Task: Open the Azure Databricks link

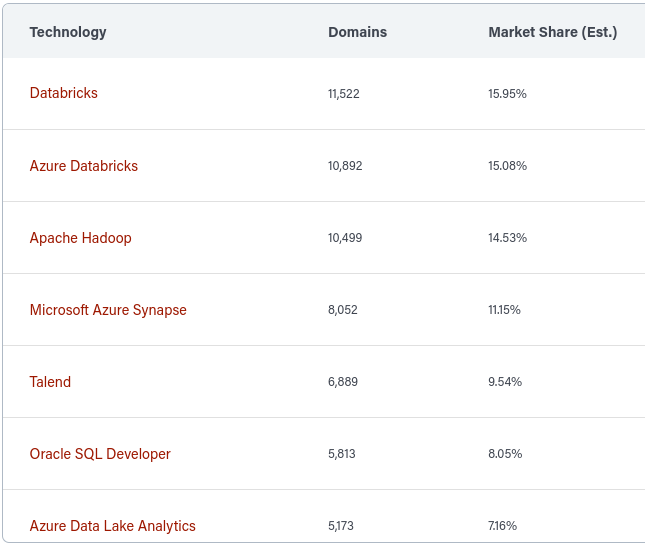Action: (84, 166)
